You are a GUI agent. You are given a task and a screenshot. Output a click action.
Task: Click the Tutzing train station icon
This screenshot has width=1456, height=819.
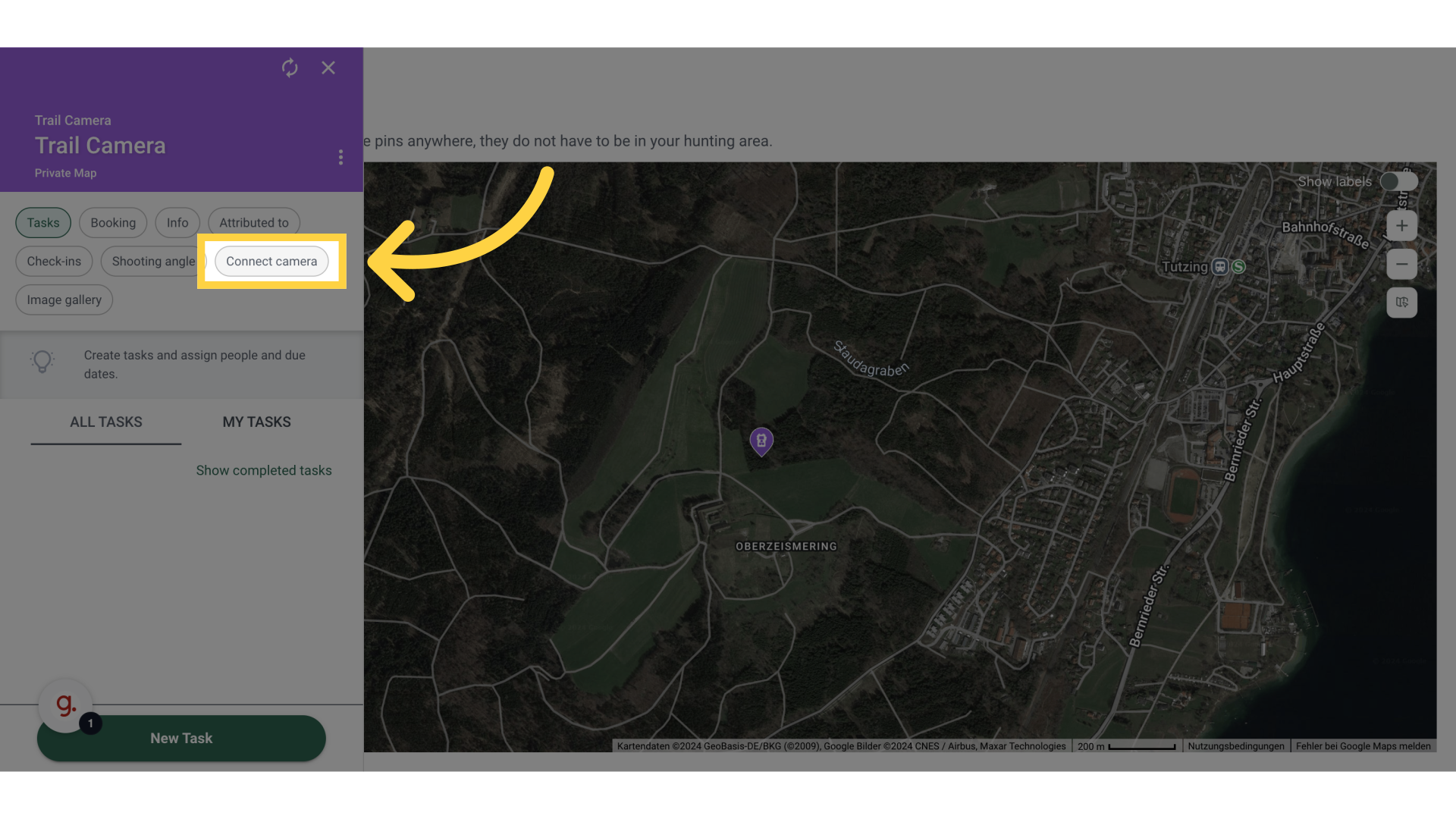point(1220,267)
